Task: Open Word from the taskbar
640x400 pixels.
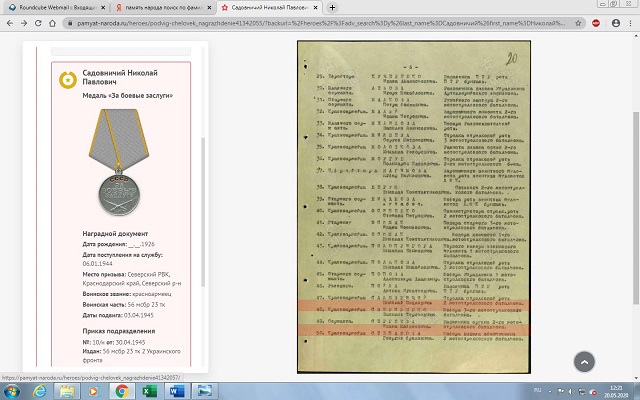Action: pos(177,391)
